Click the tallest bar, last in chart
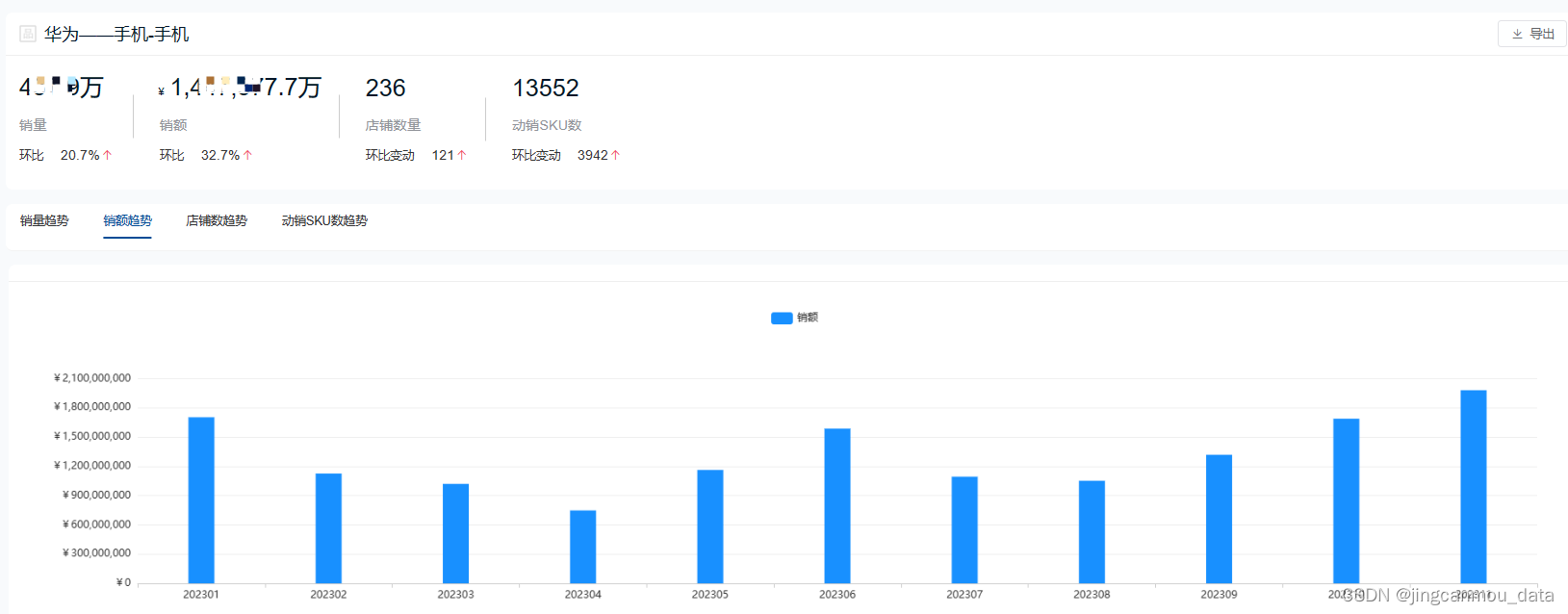Viewport: 1568px width, 614px height. click(x=1473, y=486)
